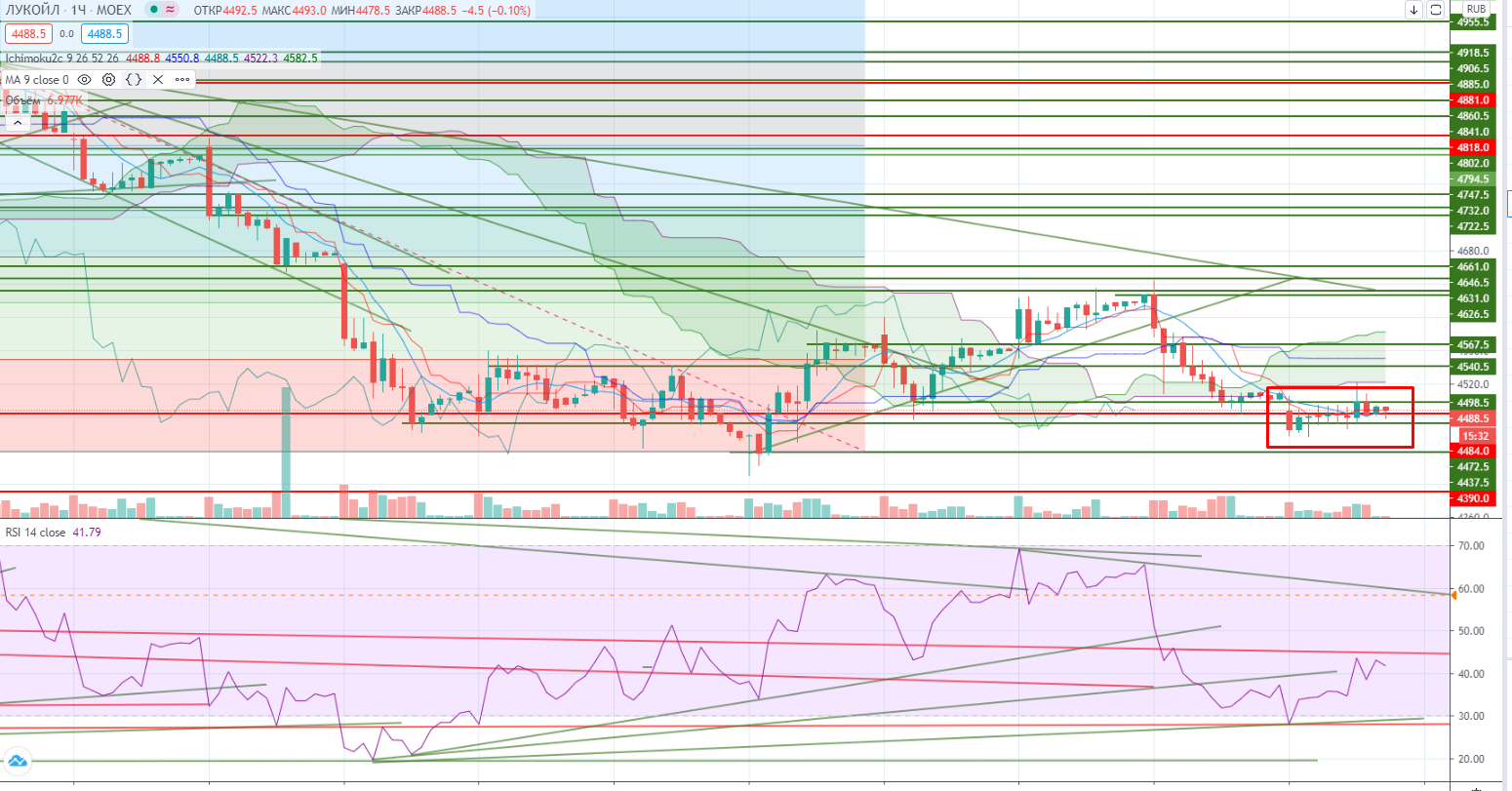The image size is (1512, 791).
Task: Open MA 9 indicator settings gear
Action: (x=109, y=79)
